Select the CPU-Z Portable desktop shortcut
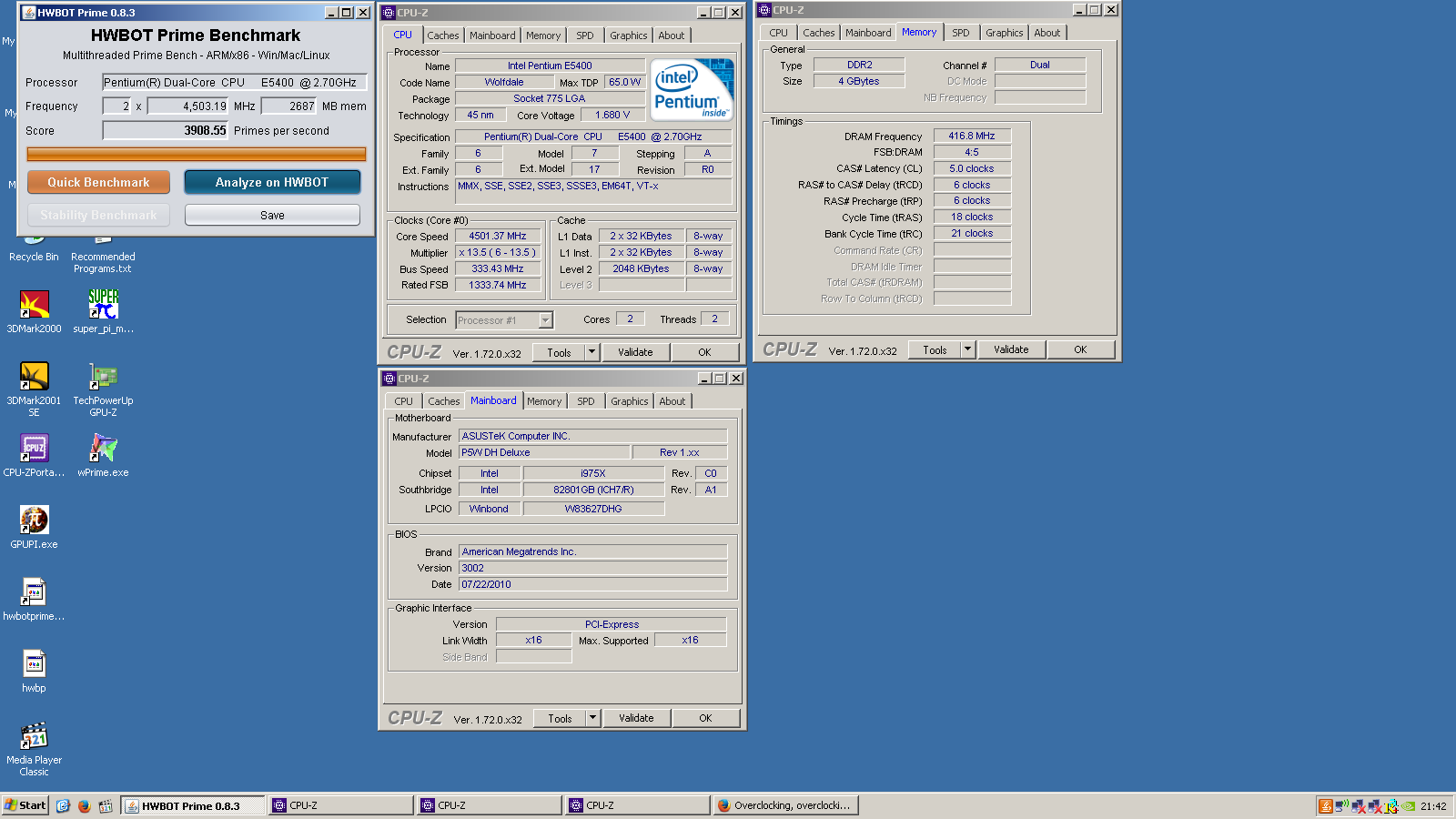 (34, 455)
